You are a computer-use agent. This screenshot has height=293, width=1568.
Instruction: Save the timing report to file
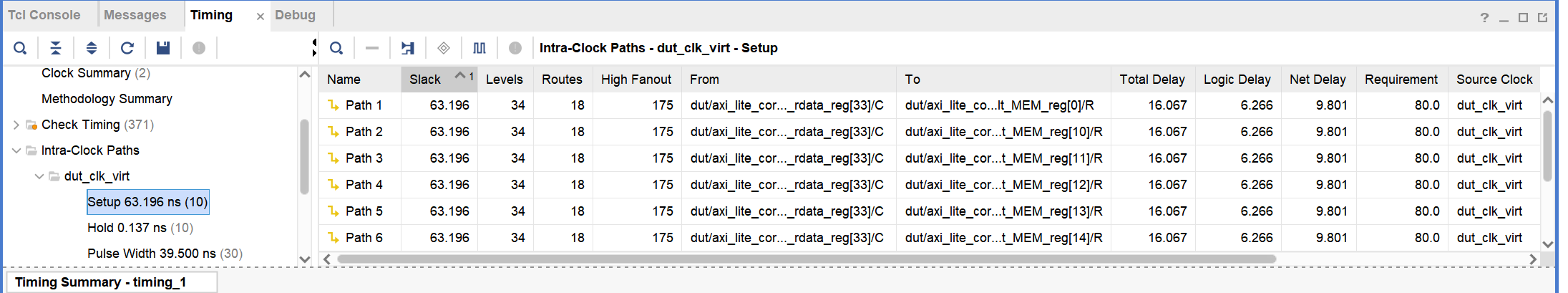[x=163, y=48]
